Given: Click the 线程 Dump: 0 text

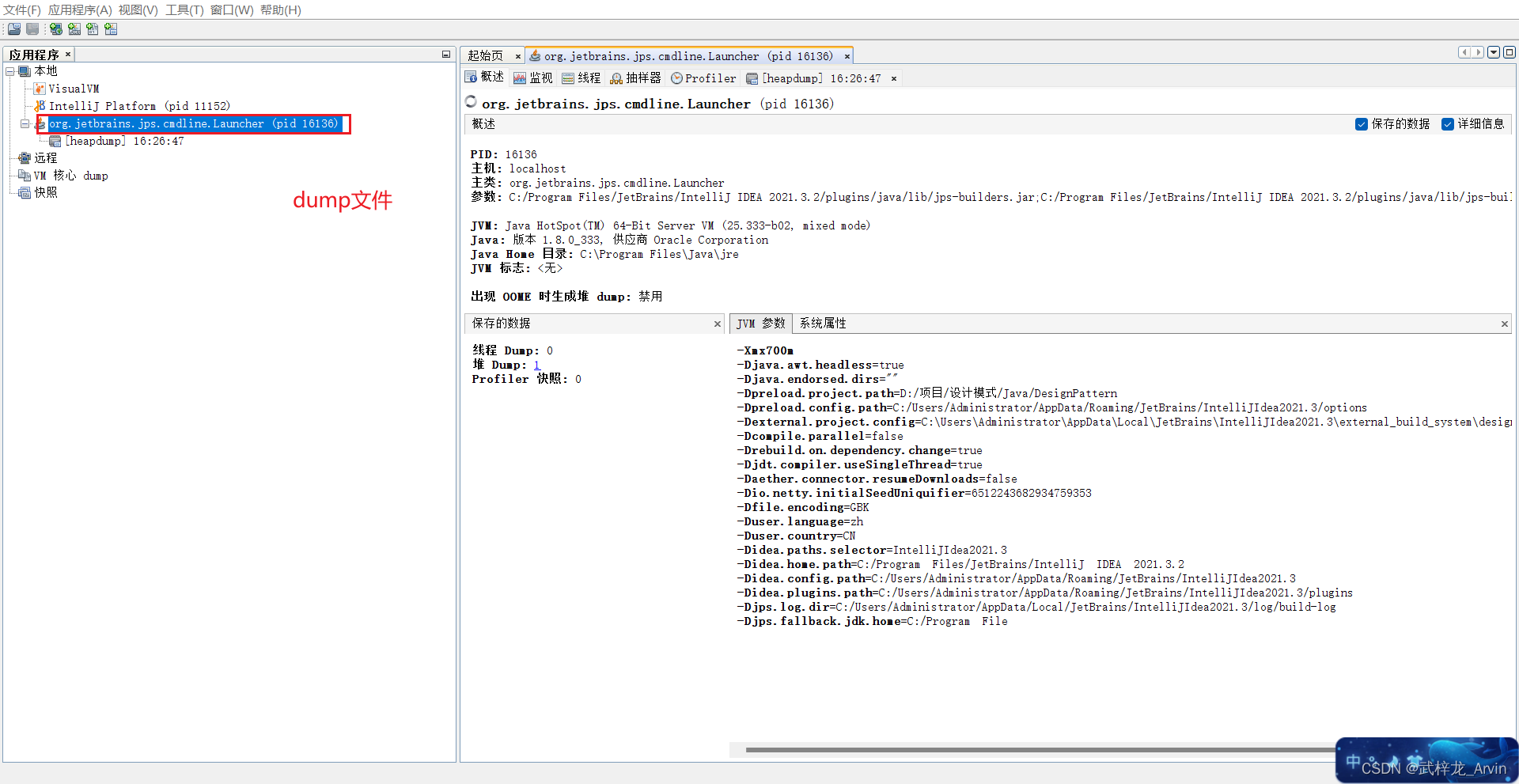Looking at the screenshot, I should point(513,351).
